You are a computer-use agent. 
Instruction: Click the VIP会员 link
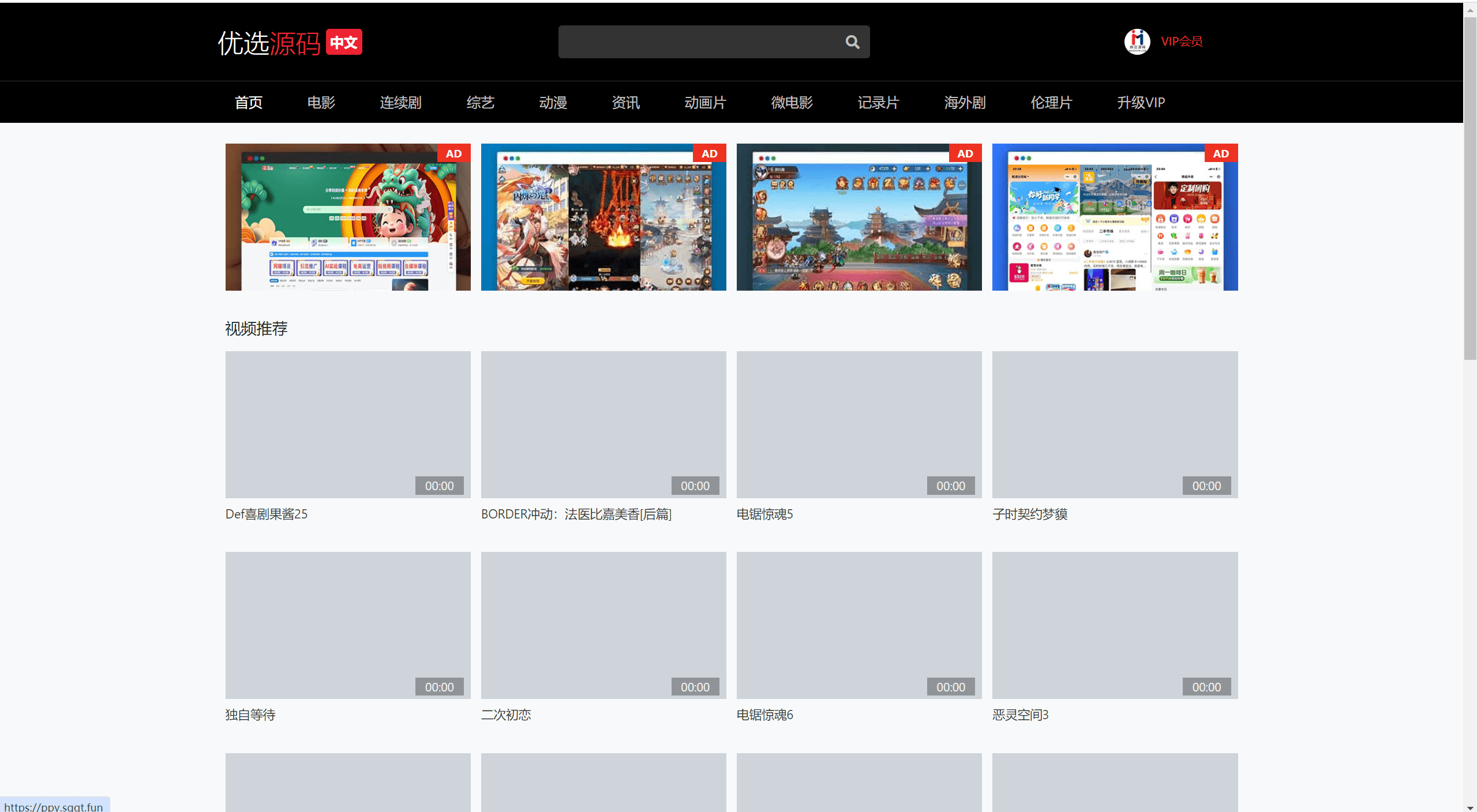[1182, 42]
